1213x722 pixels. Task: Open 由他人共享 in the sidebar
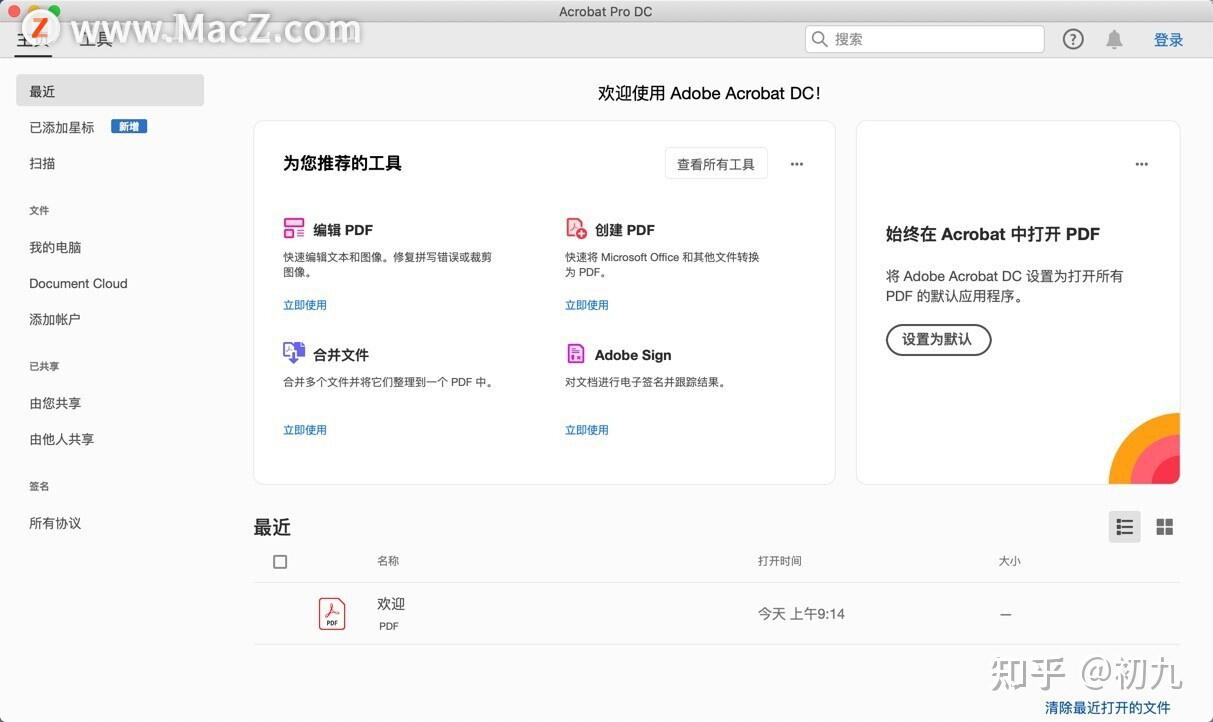pyautogui.click(x=62, y=439)
